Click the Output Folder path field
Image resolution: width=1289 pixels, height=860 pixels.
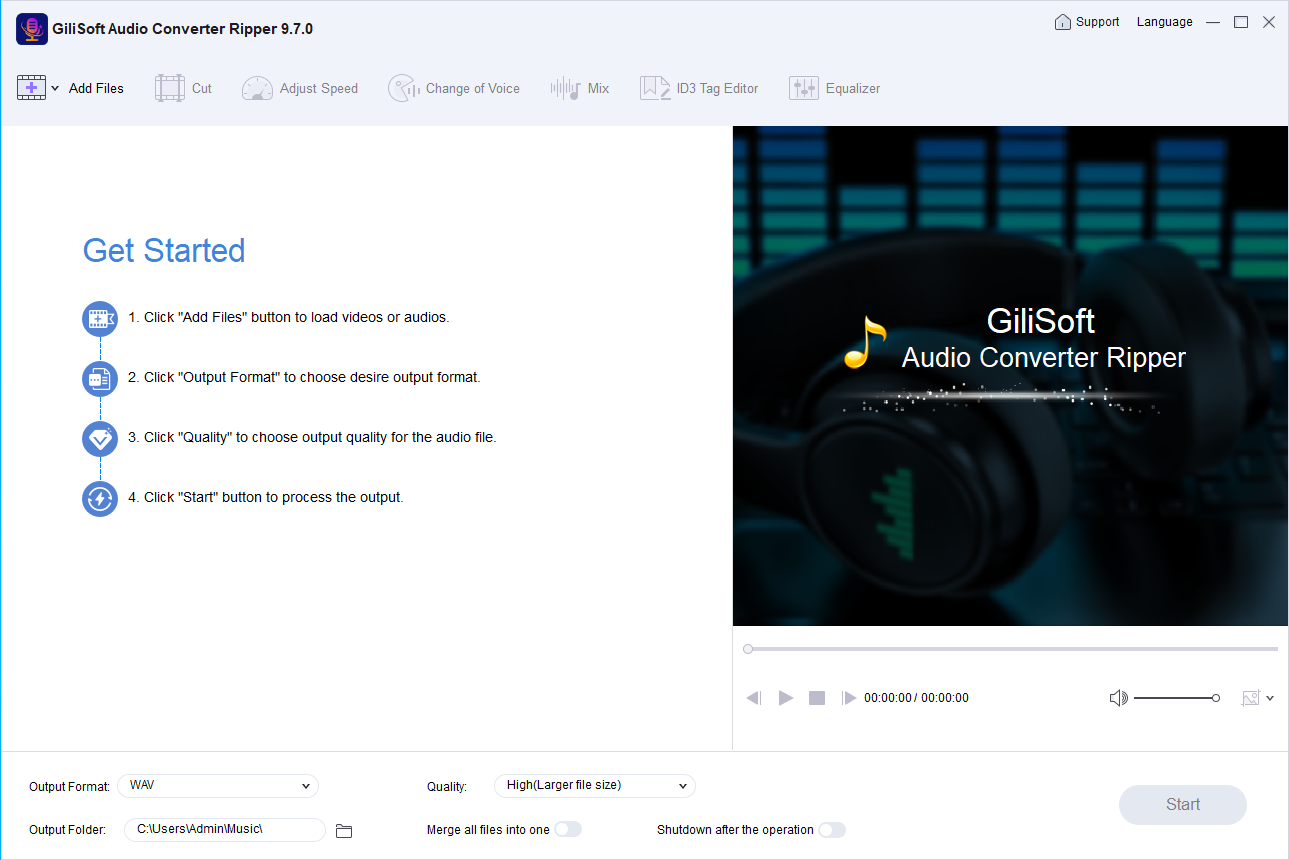tap(225, 830)
